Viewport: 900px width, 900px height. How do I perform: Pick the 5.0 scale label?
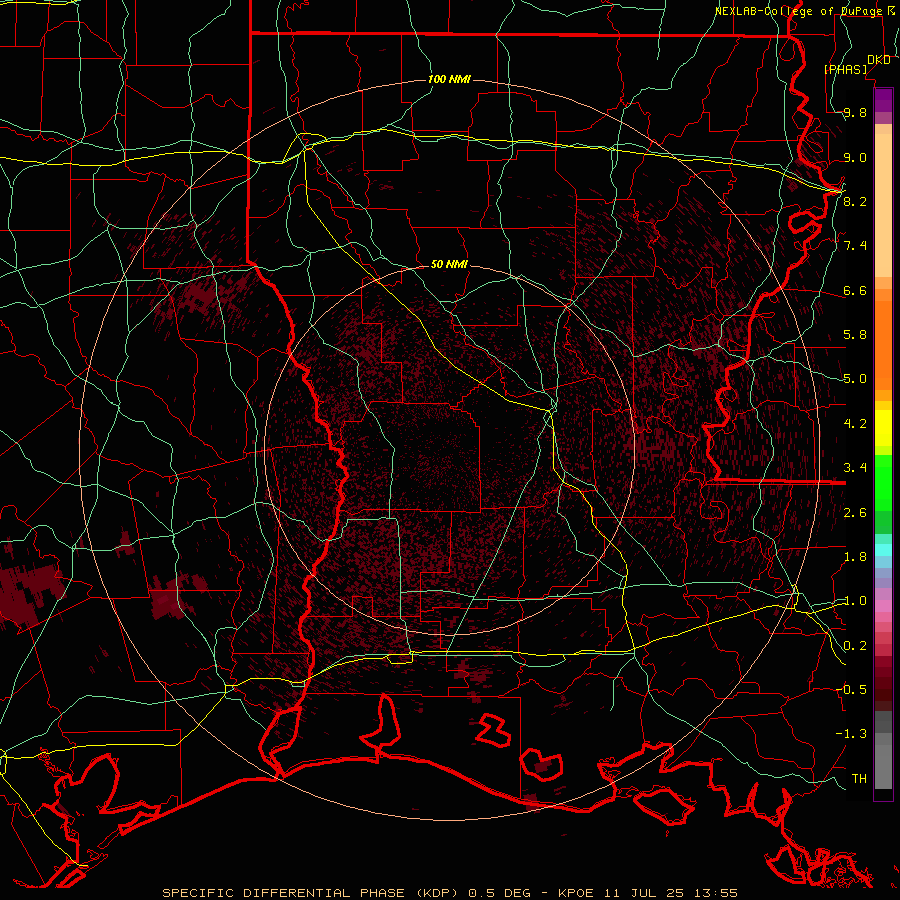click(x=855, y=379)
